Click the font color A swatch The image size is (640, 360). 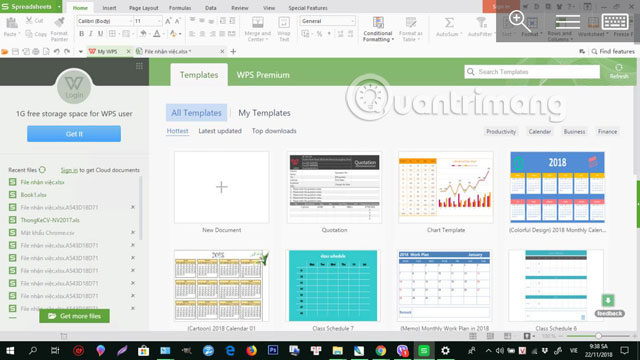tap(157, 34)
